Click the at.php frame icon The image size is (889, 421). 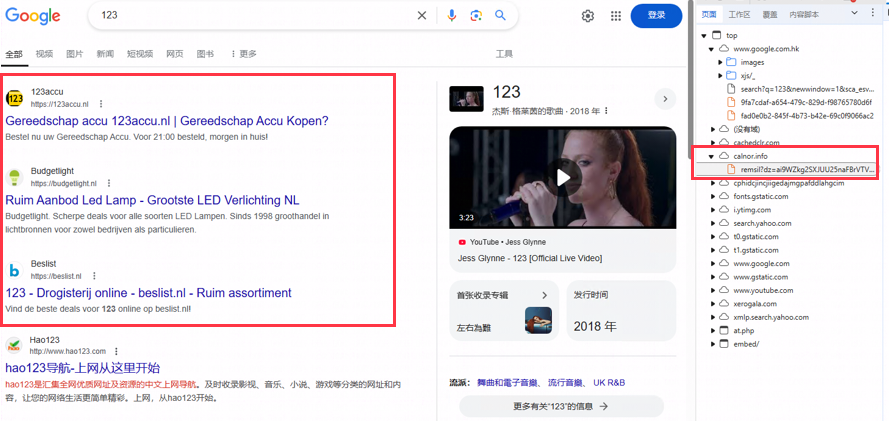[723, 330]
